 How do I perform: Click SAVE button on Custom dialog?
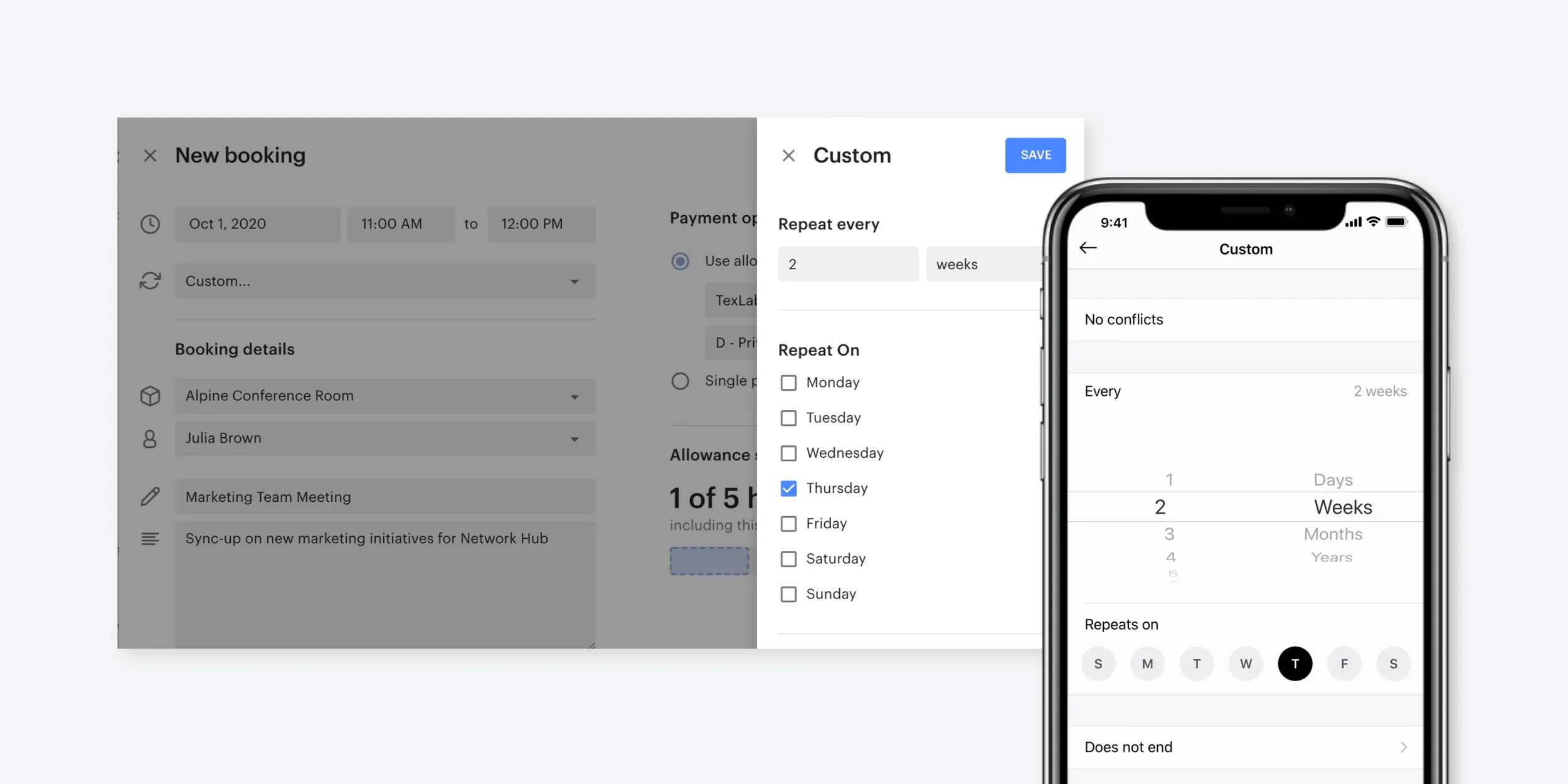click(1035, 155)
